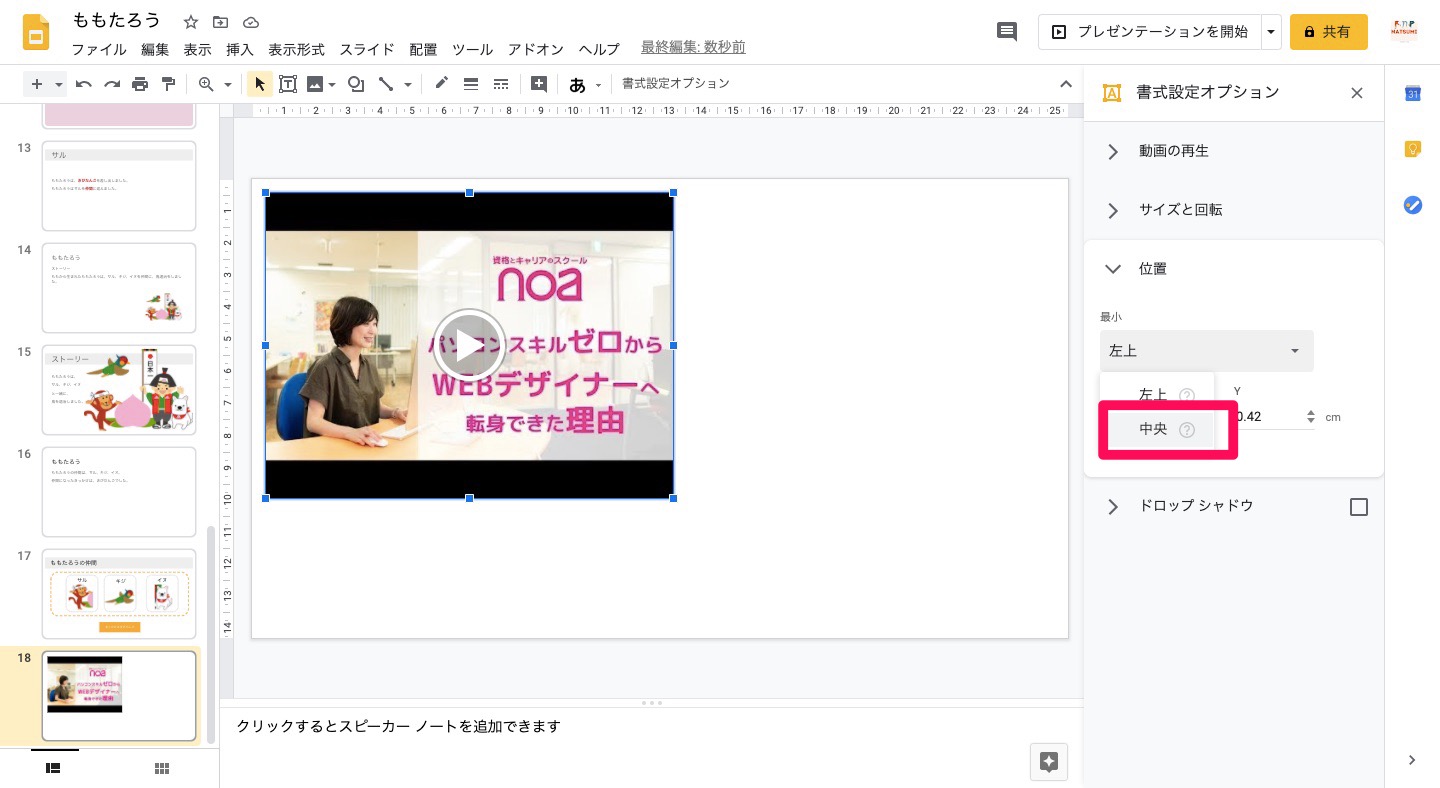Close the 書式設定オプション panel
The height and width of the screenshot is (788, 1440).
click(x=1357, y=93)
